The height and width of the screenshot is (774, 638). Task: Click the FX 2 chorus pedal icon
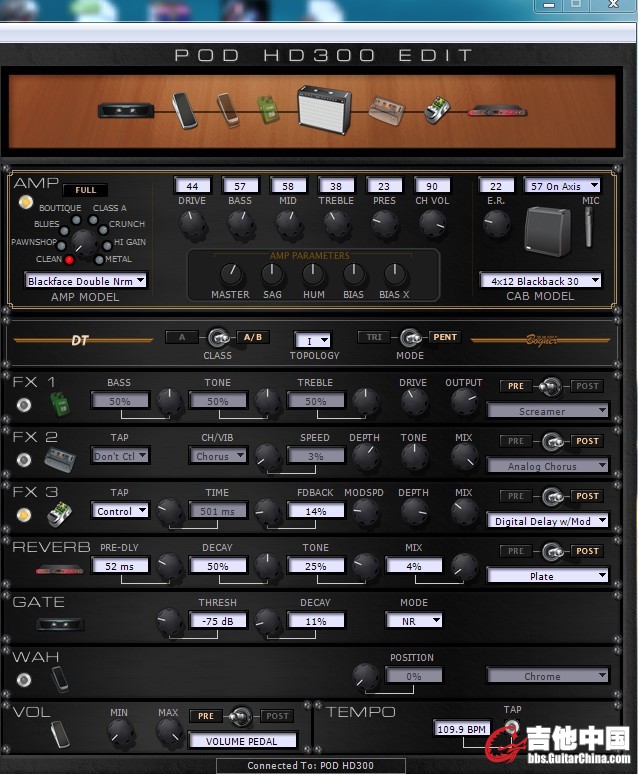(60, 460)
